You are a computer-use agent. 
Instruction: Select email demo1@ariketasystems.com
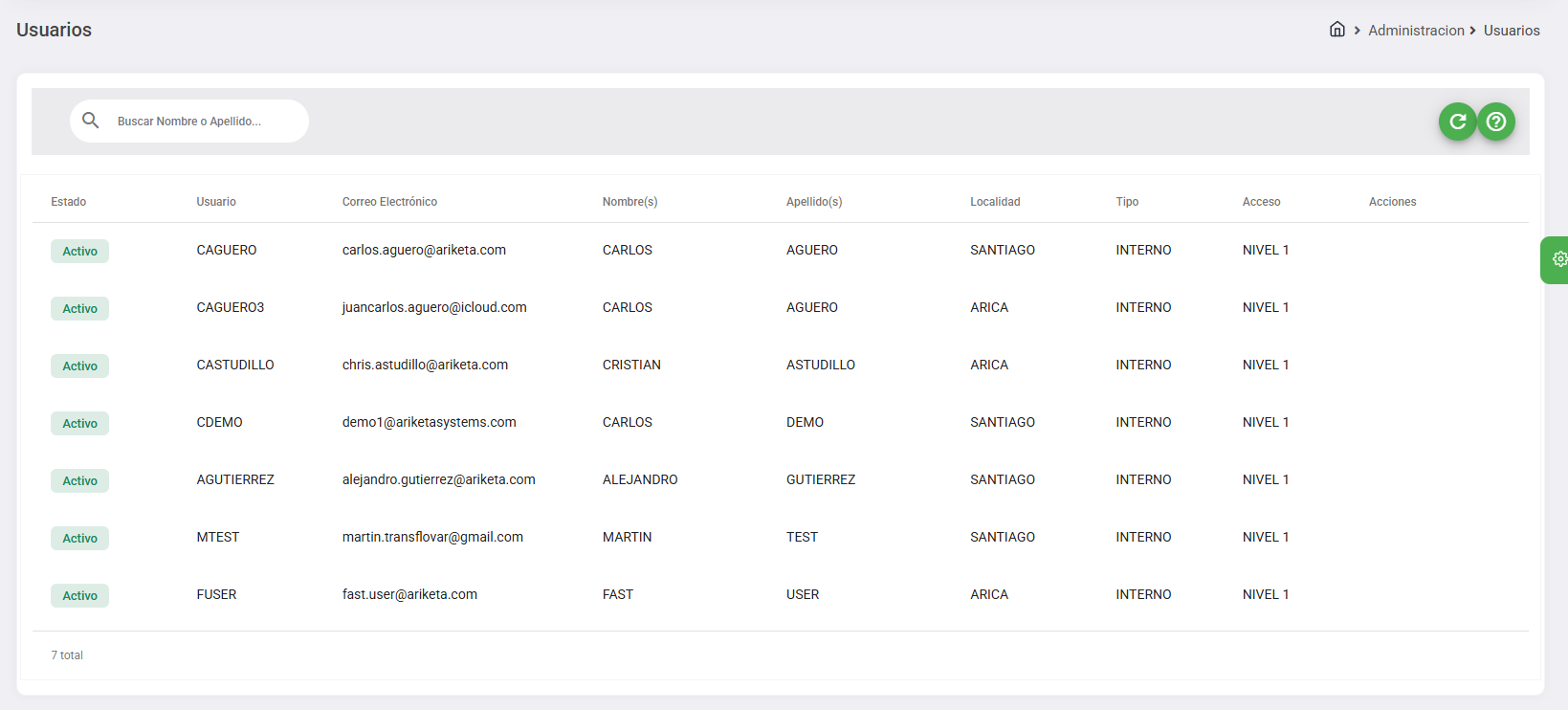[x=429, y=423]
